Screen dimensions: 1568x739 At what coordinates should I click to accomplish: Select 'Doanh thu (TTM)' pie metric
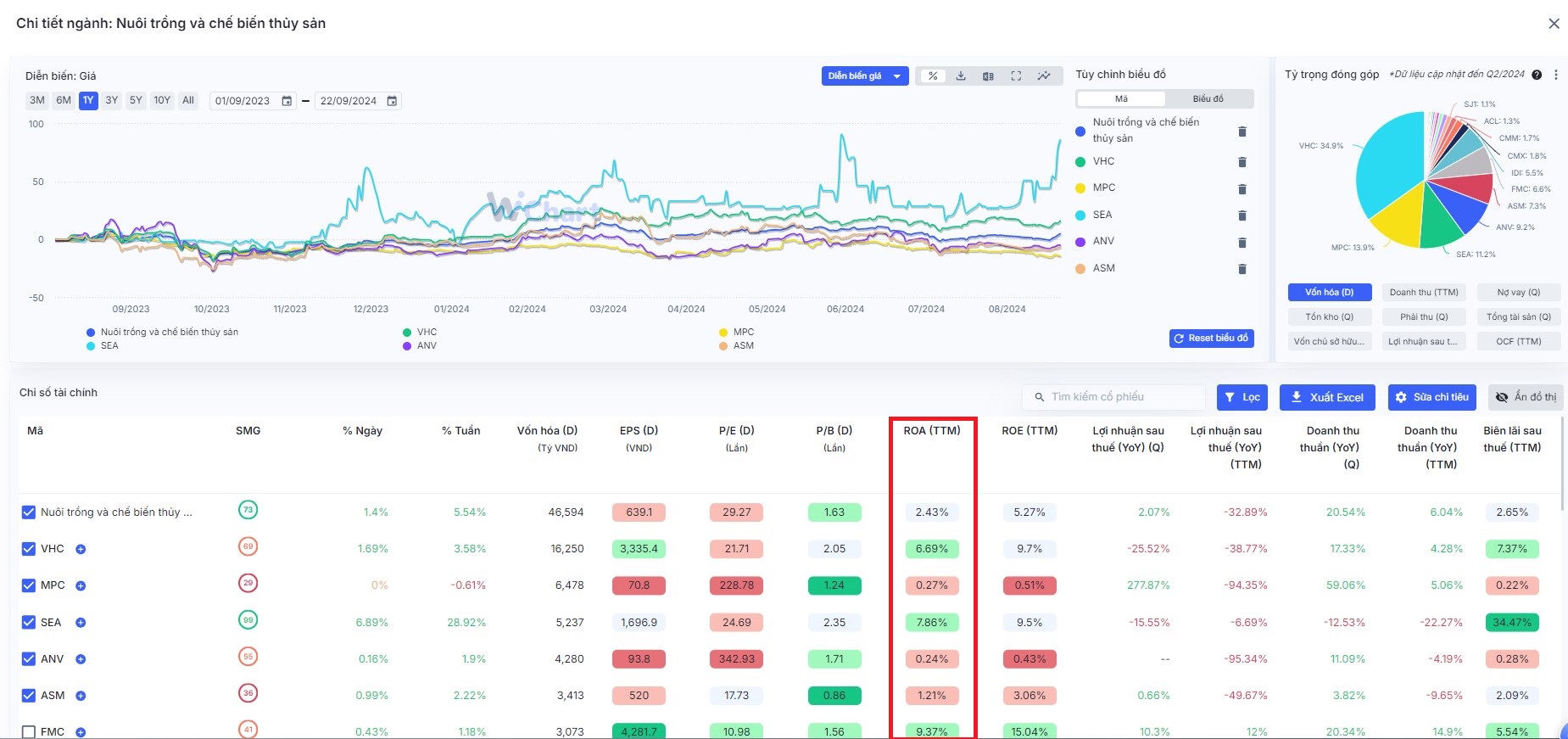pyautogui.click(x=1424, y=293)
